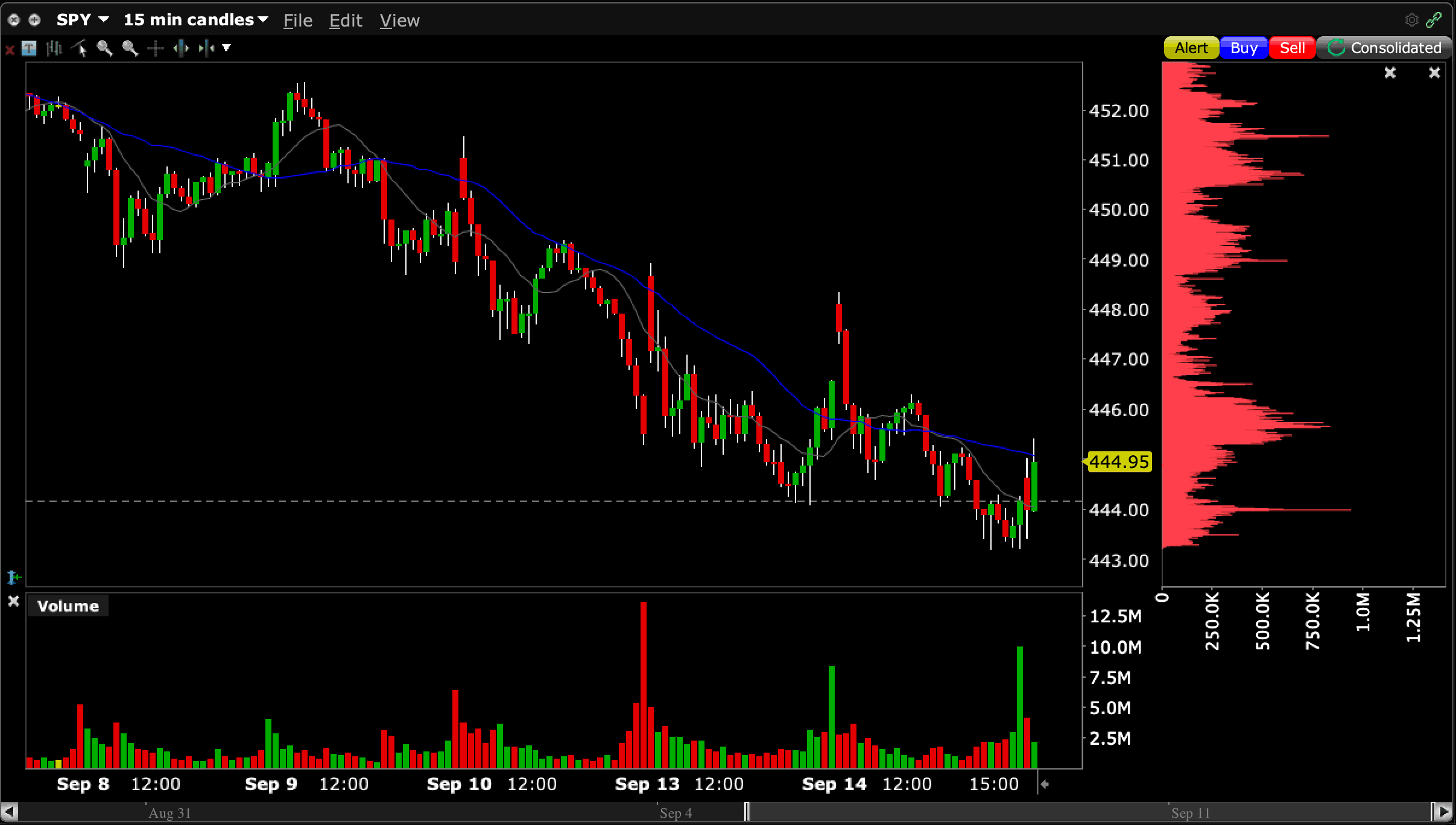
Task: Click the expand bar width icon
Action: pos(181,48)
